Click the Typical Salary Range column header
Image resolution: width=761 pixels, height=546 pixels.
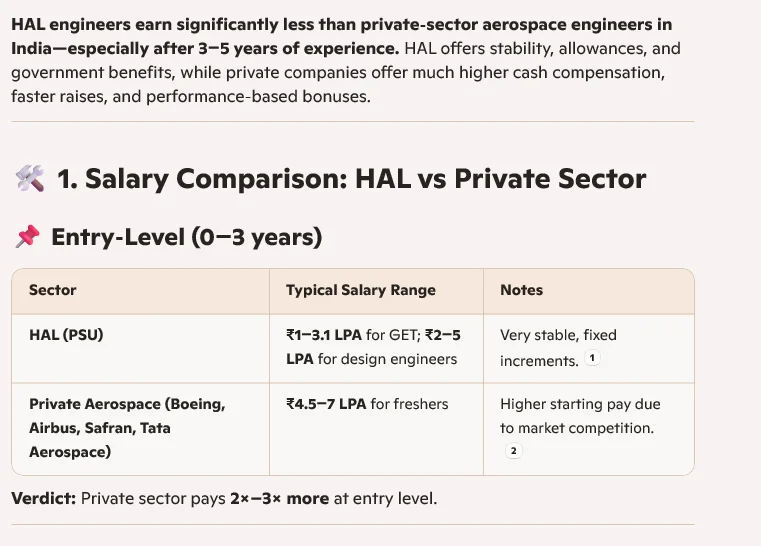[361, 290]
